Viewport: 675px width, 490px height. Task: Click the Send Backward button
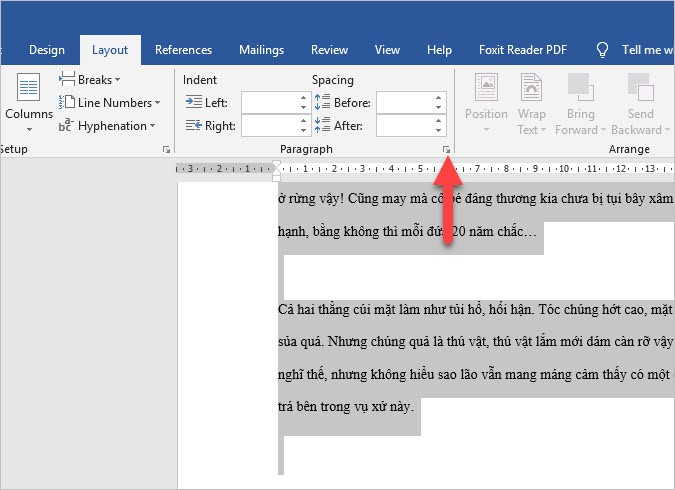coord(640,103)
